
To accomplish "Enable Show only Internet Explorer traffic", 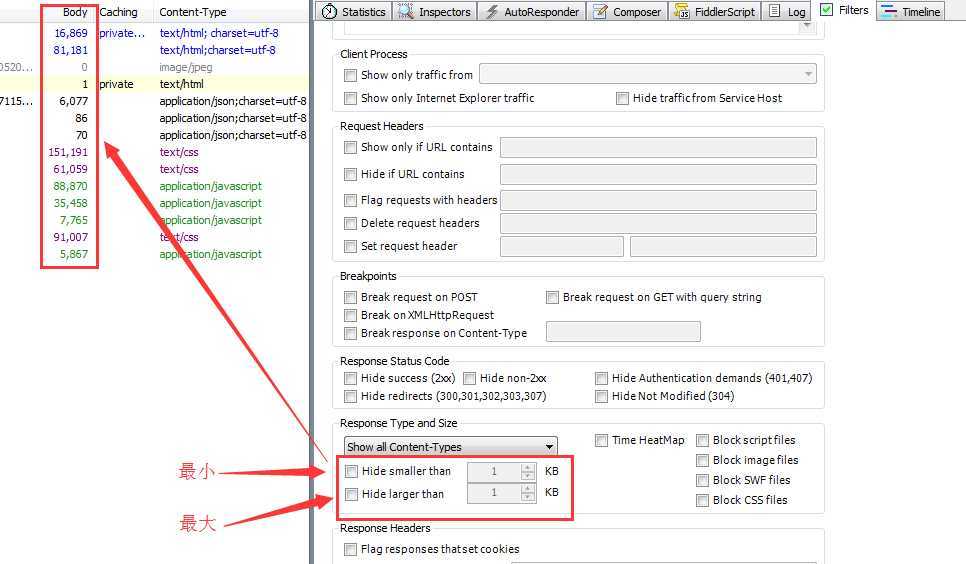I will pyautogui.click(x=351, y=98).
